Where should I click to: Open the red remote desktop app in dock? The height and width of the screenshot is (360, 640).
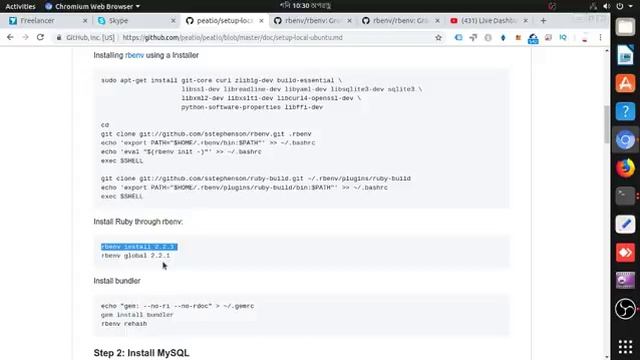pyautogui.click(x=625, y=253)
